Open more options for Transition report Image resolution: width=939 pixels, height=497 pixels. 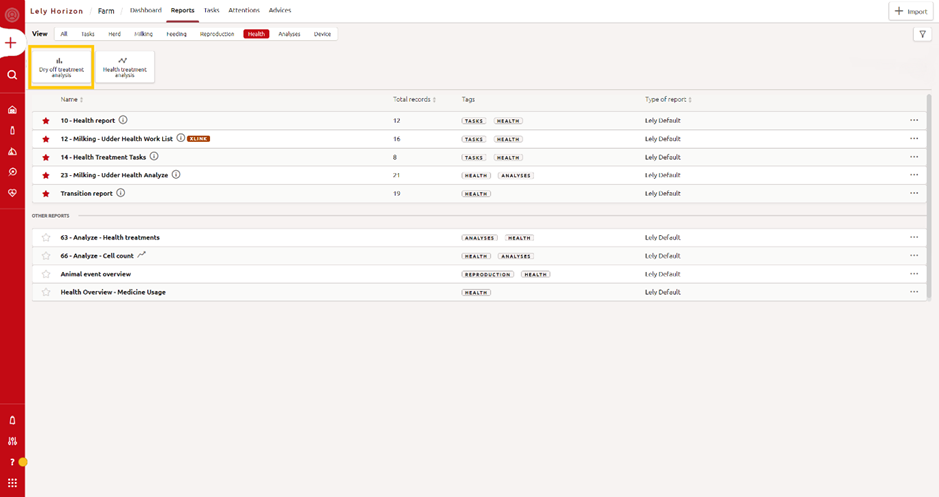pos(914,193)
